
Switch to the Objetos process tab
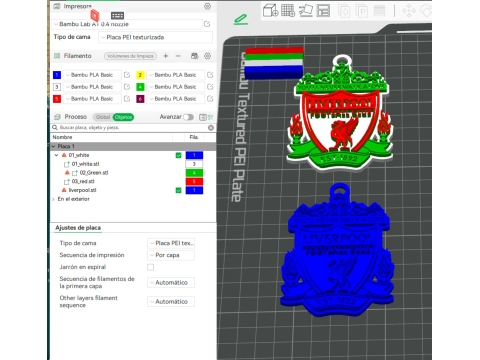[x=123, y=117]
